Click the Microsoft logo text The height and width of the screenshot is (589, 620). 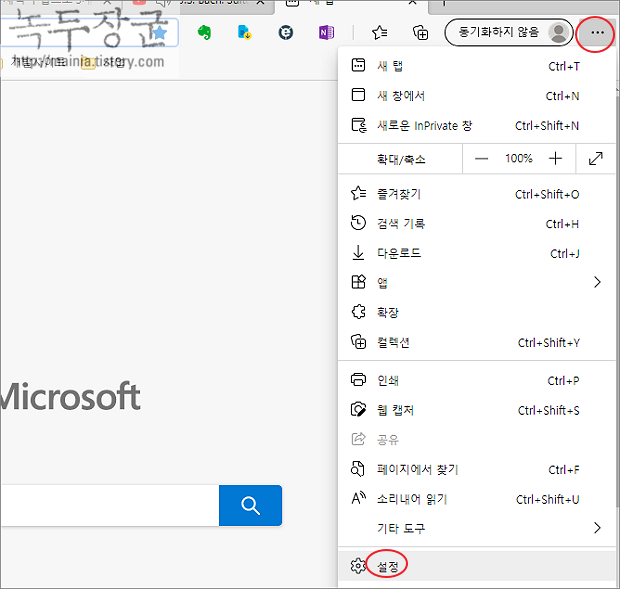coord(70,396)
